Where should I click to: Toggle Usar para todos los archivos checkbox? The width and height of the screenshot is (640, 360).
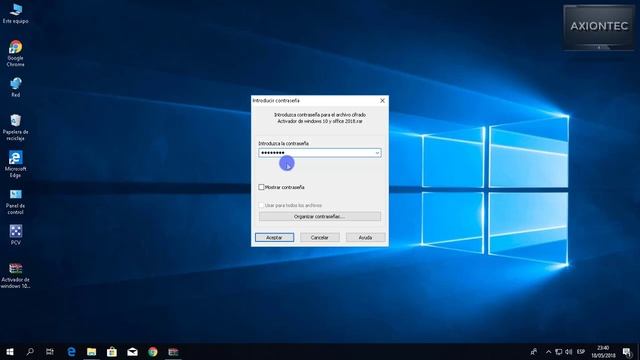pyautogui.click(x=261, y=205)
